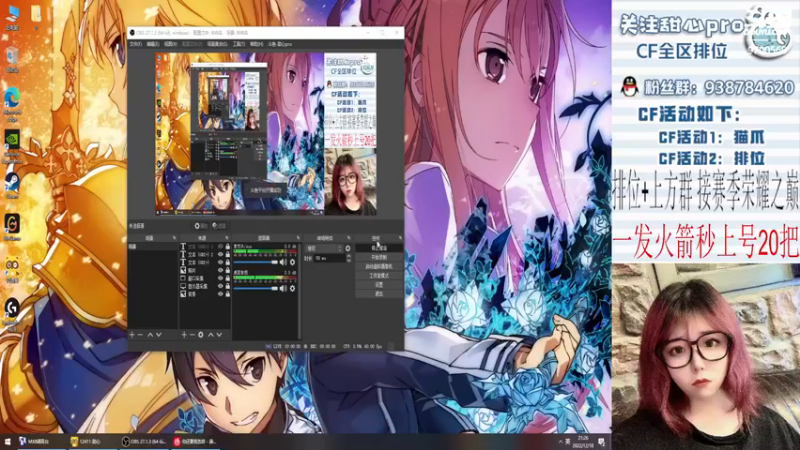
Task: Click the Start Recording button
Action: click(x=379, y=257)
